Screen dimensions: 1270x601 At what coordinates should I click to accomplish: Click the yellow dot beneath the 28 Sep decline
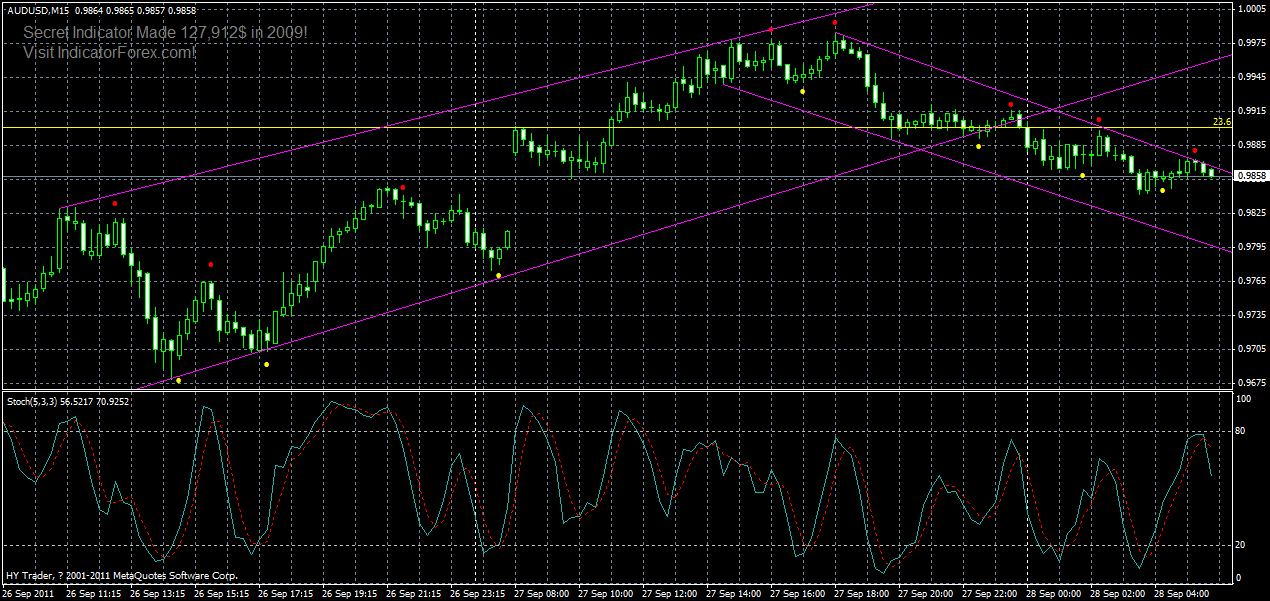(1163, 190)
